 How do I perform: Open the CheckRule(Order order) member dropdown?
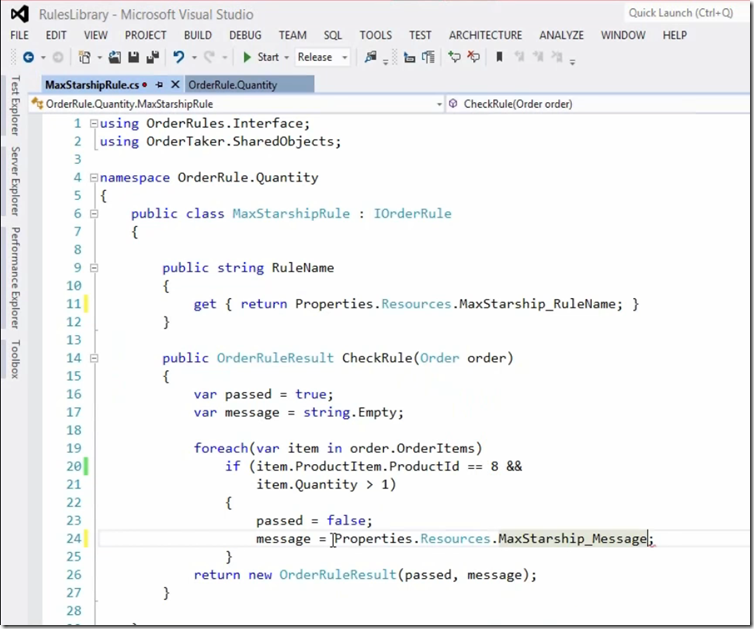599,104
